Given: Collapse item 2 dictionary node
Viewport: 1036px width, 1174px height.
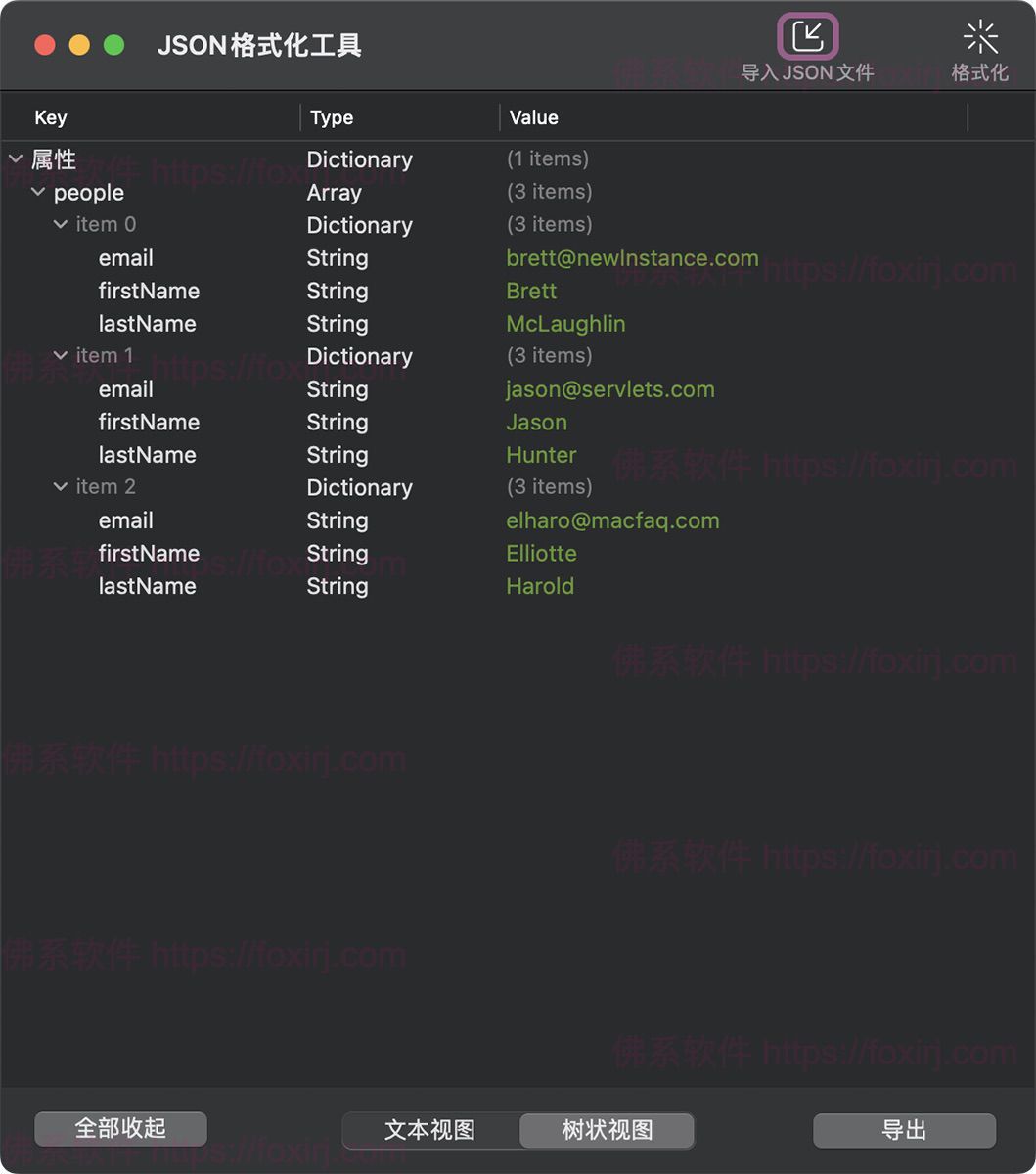Looking at the screenshot, I should click(x=61, y=486).
